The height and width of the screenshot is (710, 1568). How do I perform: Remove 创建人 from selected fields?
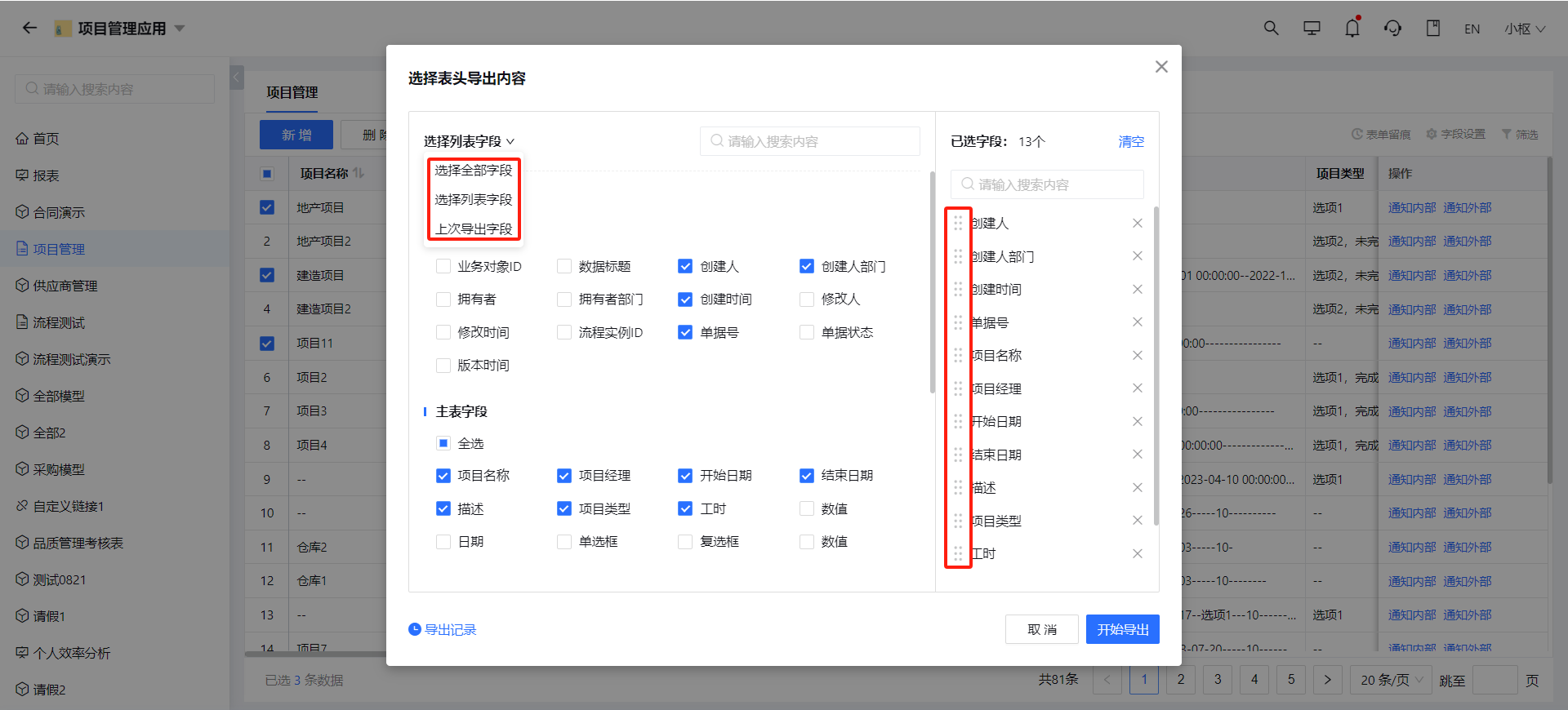point(1137,223)
